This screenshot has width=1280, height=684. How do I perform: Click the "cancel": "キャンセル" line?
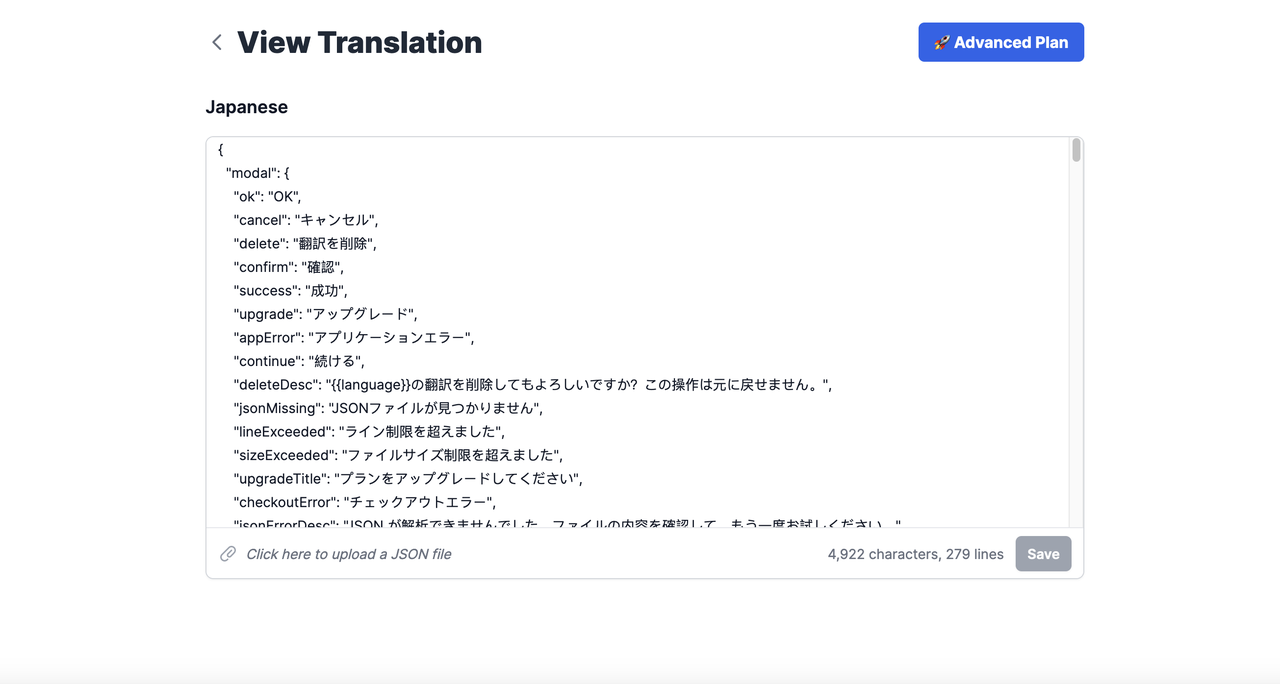click(306, 220)
